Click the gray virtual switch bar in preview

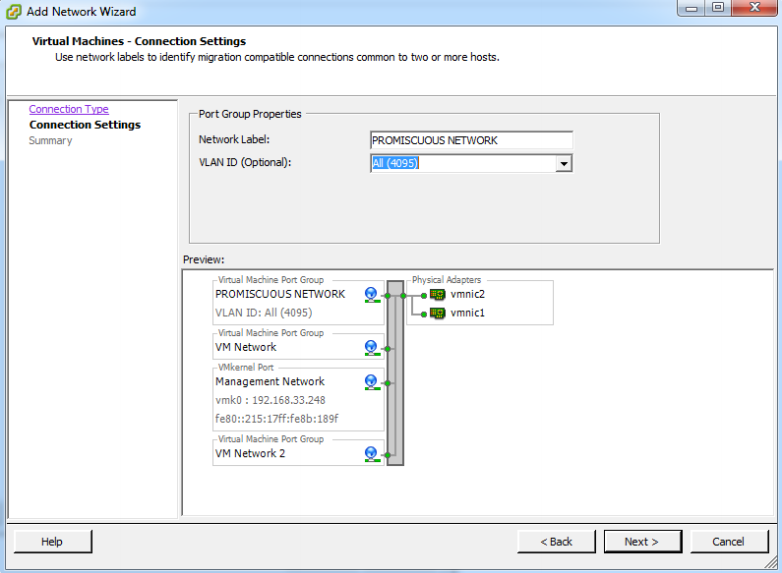pos(394,375)
